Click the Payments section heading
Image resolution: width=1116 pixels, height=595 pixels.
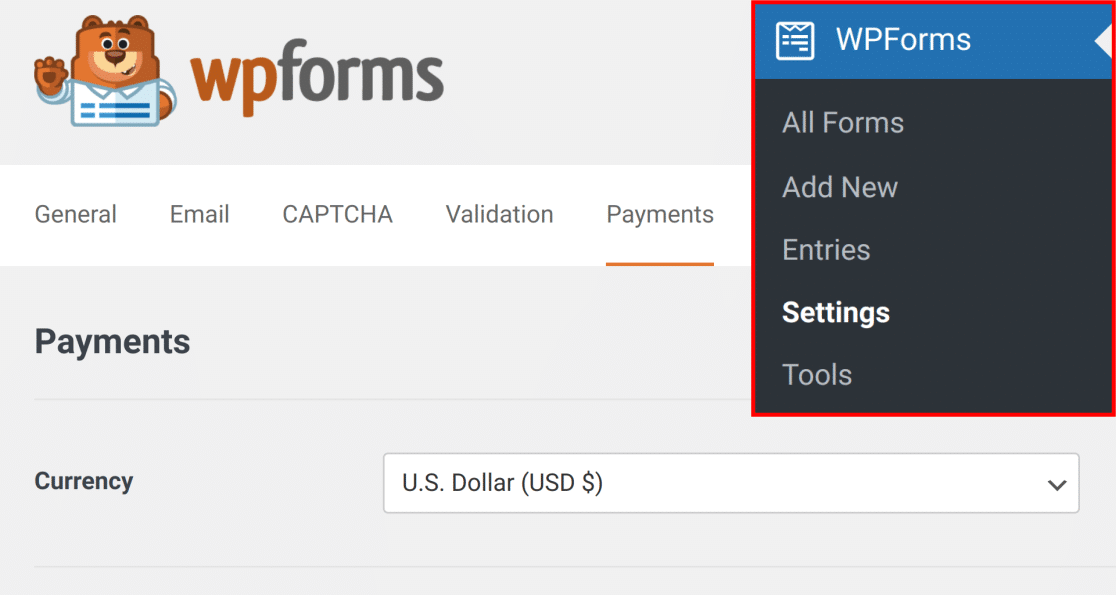[112, 341]
